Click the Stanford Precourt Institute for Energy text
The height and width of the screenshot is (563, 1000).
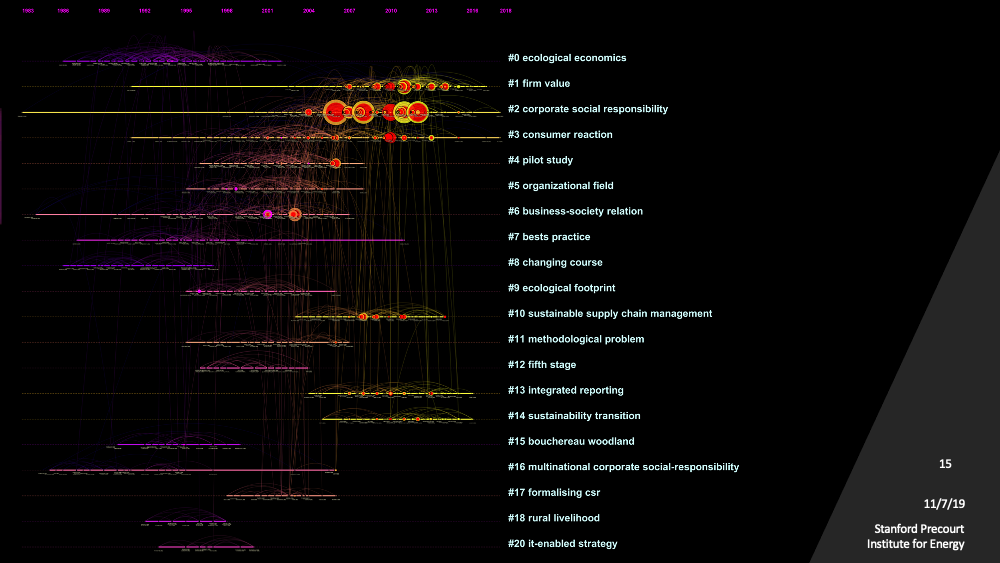(x=916, y=536)
